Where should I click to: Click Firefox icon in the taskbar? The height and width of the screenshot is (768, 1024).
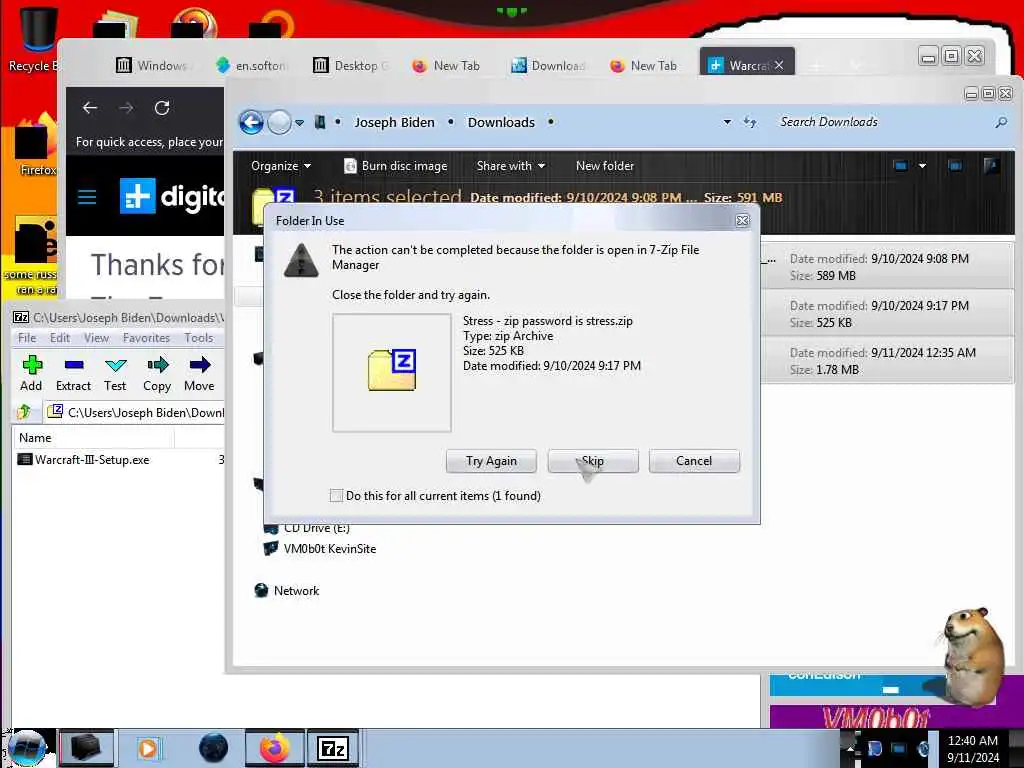(275, 748)
